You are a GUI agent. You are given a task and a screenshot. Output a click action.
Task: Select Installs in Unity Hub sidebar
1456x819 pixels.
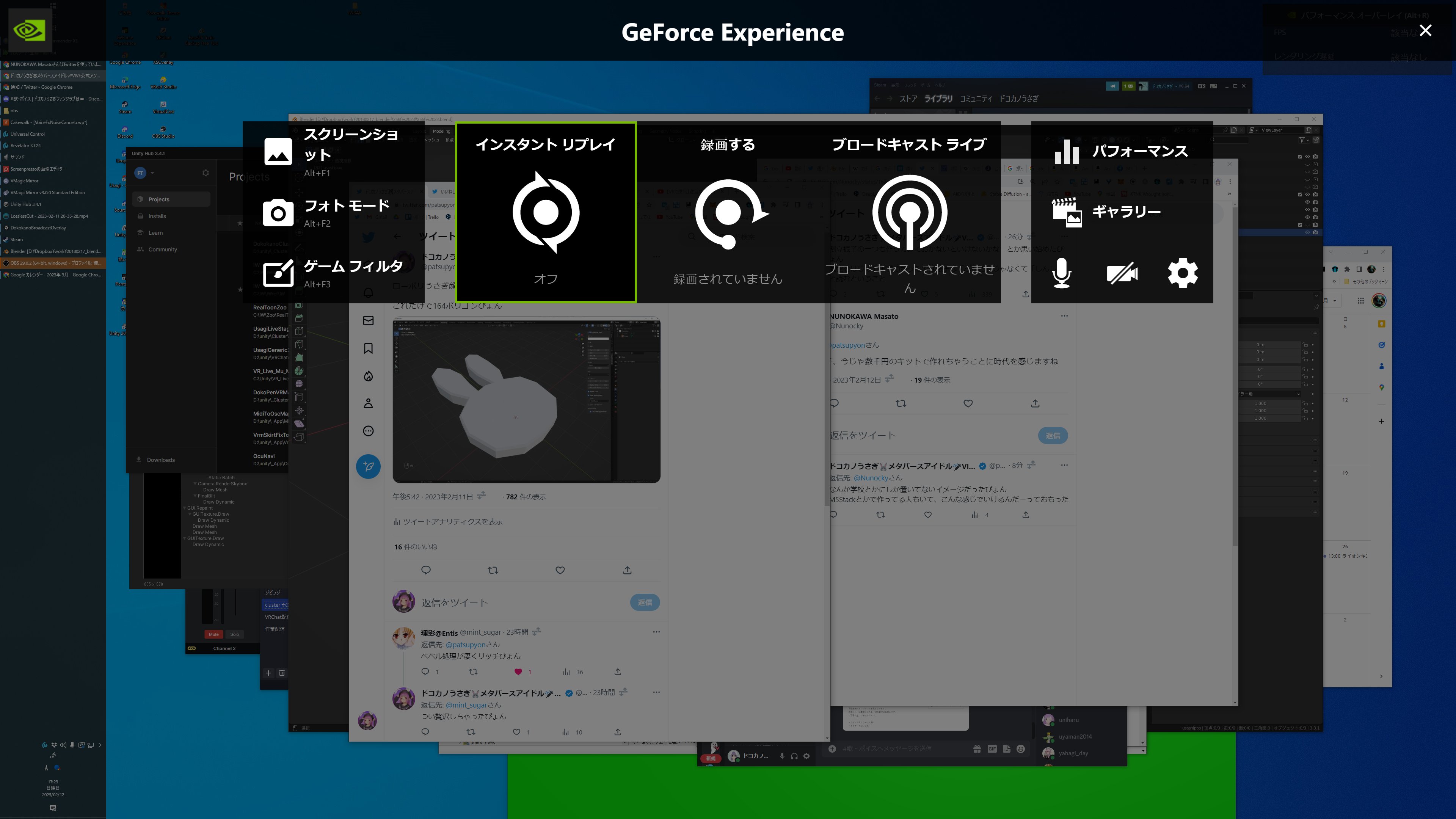171,216
